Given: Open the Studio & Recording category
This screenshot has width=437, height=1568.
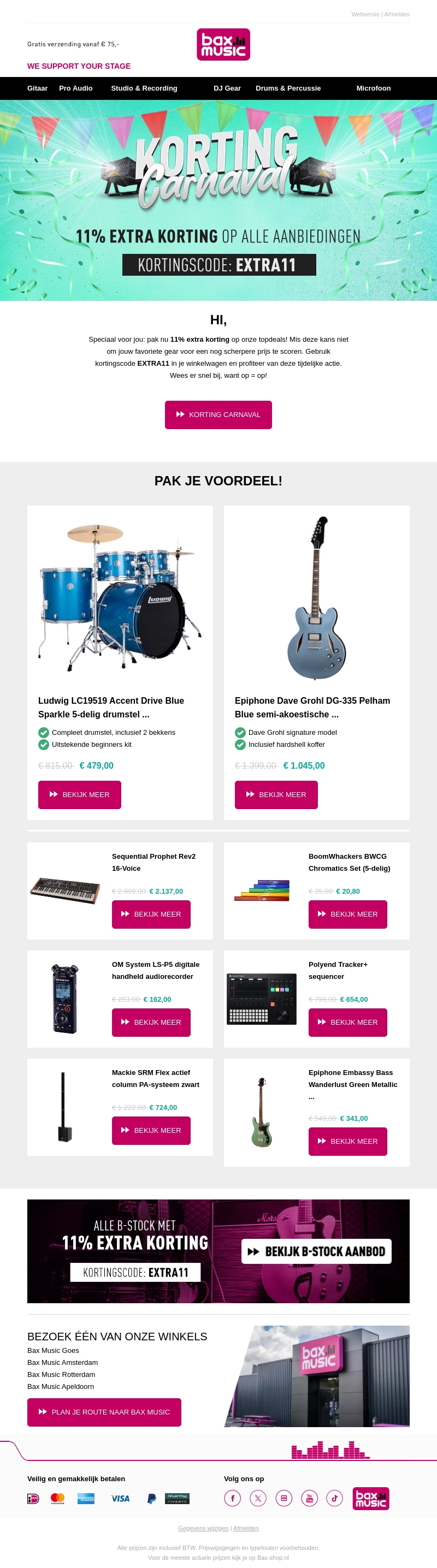Looking at the screenshot, I should 144,88.
